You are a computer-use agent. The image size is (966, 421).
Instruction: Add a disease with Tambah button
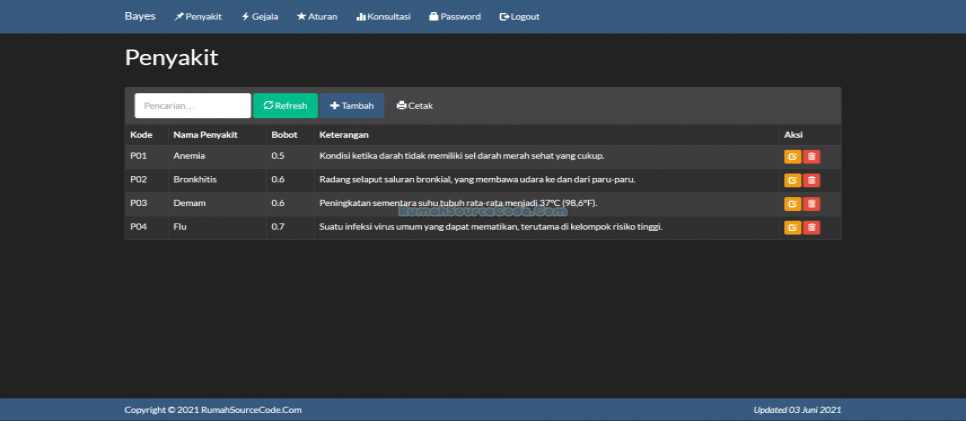click(x=352, y=105)
